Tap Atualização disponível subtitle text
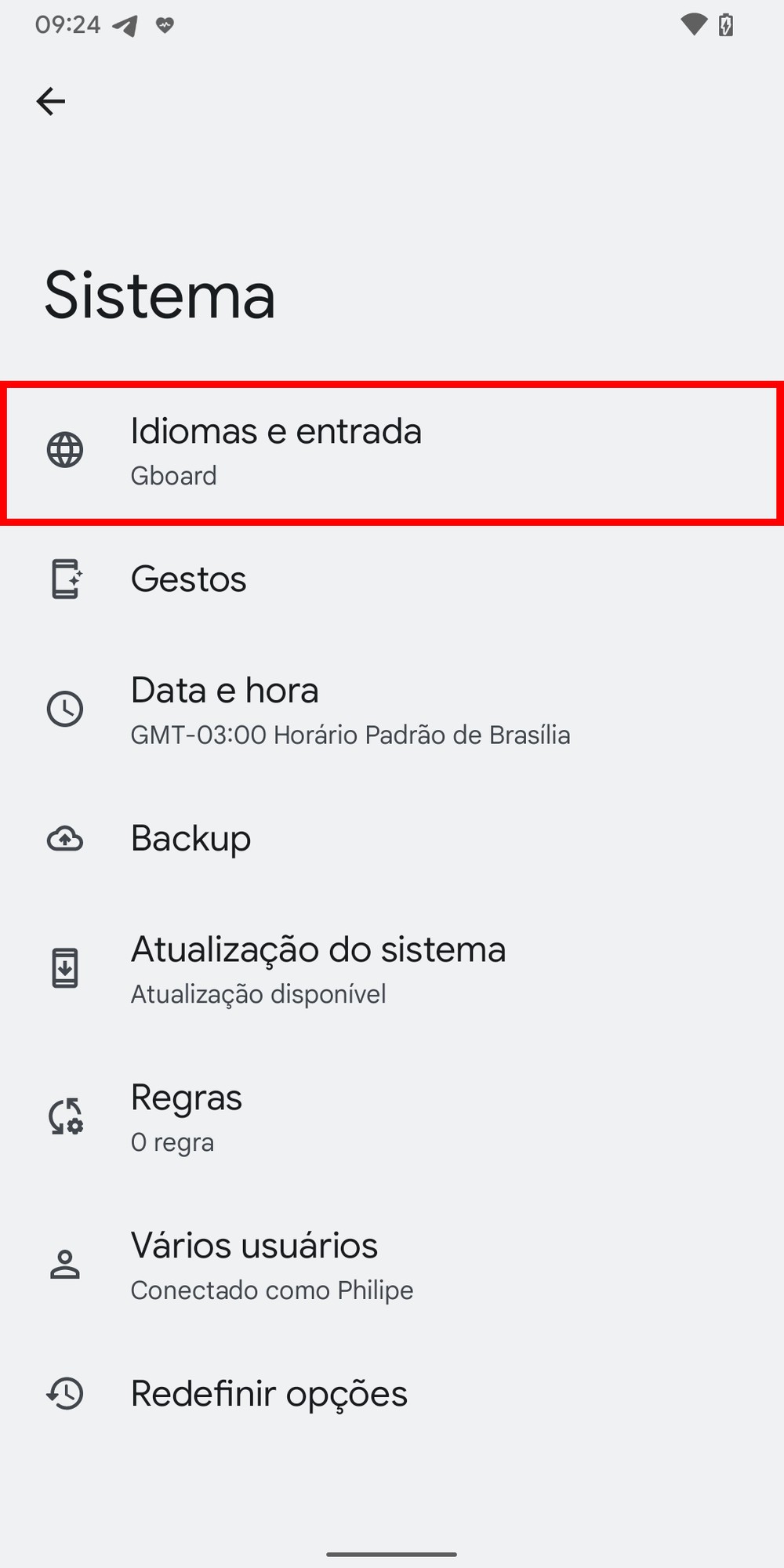This screenshot has height=1568, width=784. click(x=258, y=994)
